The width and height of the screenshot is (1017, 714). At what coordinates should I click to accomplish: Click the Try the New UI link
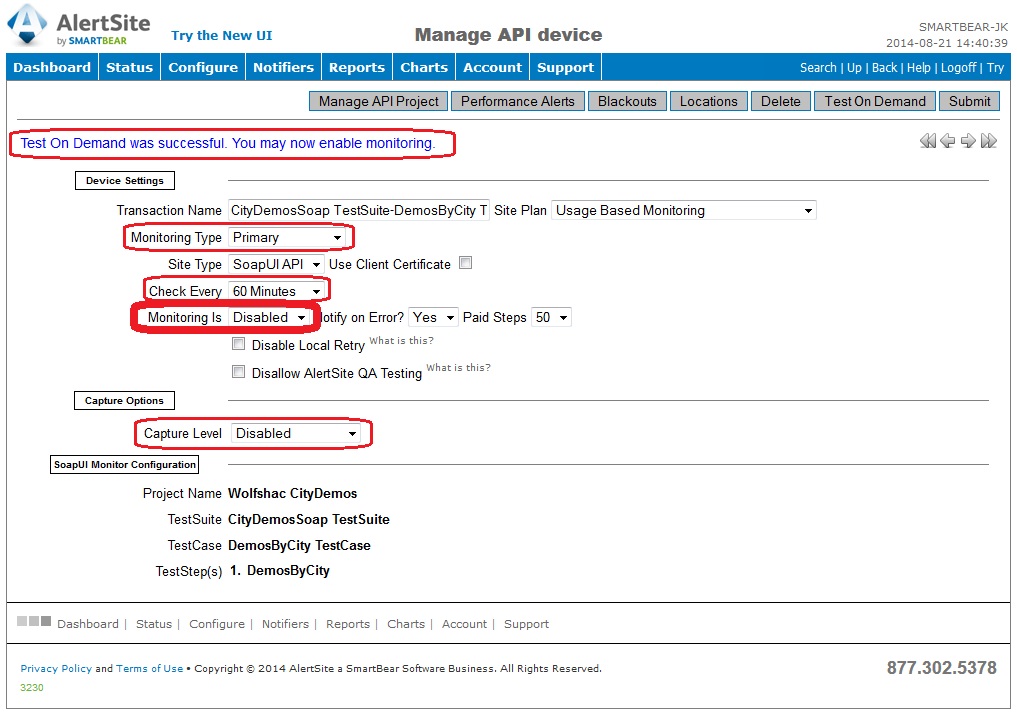[x=222, y=36]
